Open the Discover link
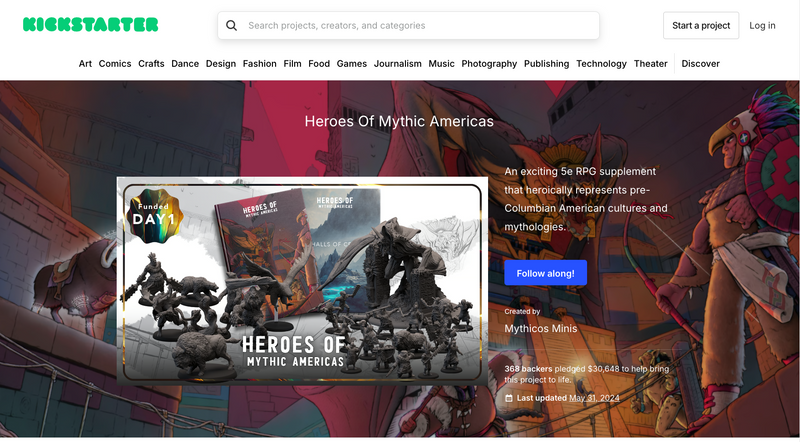 [x=701, y=64]
